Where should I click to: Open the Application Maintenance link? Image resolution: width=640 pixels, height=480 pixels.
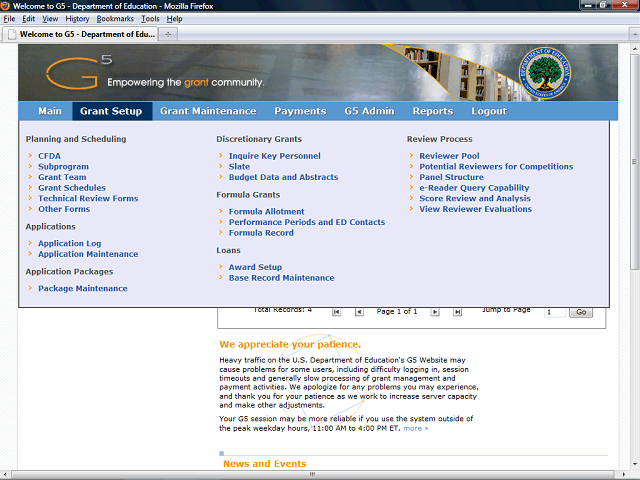pyautogui.click(x=88, y=254)
